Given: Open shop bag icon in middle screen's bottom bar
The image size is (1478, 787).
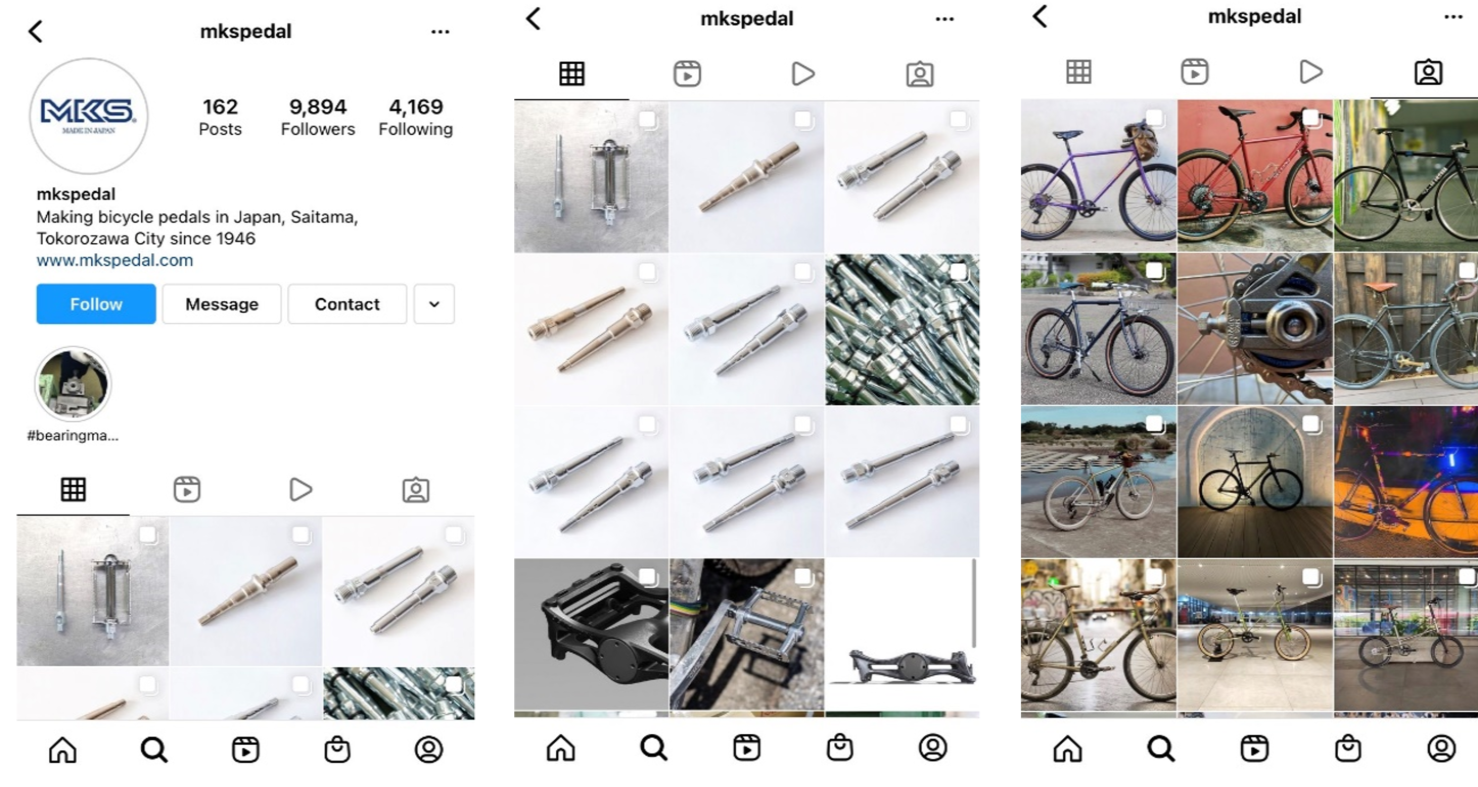Looking at the screenshot, I should [840, 747].
